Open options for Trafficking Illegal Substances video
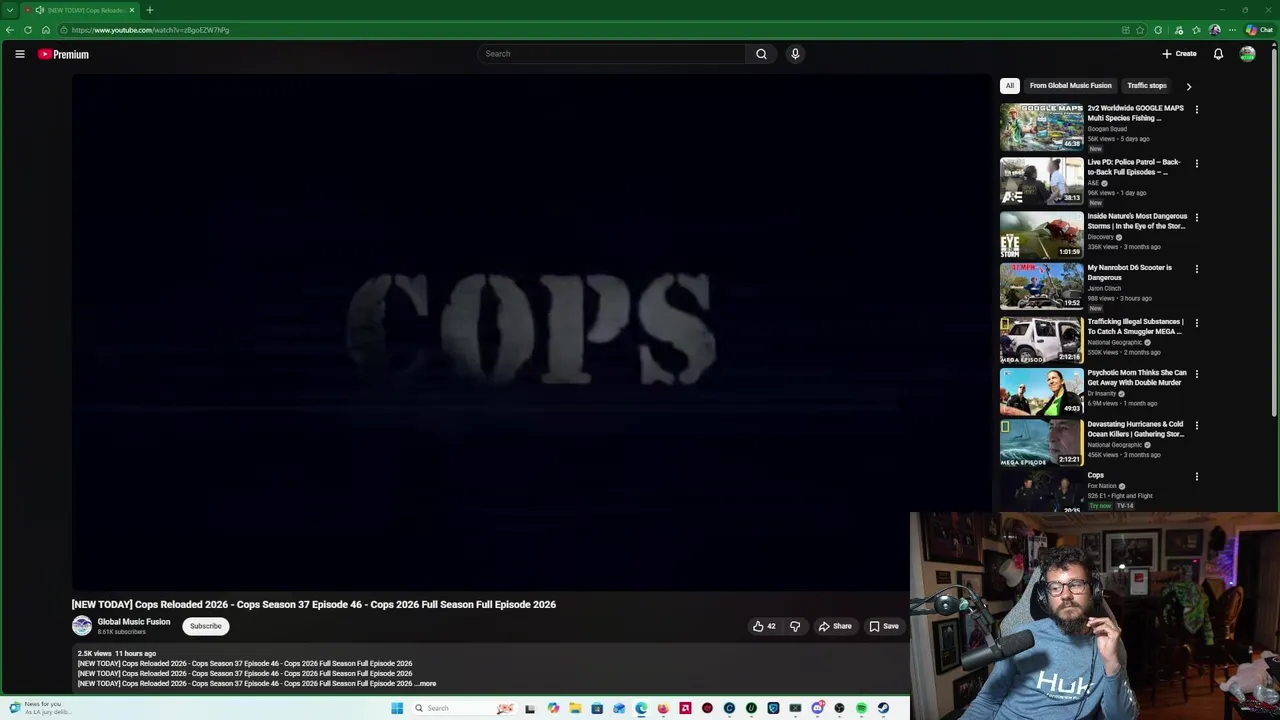 click(1196, 323)
